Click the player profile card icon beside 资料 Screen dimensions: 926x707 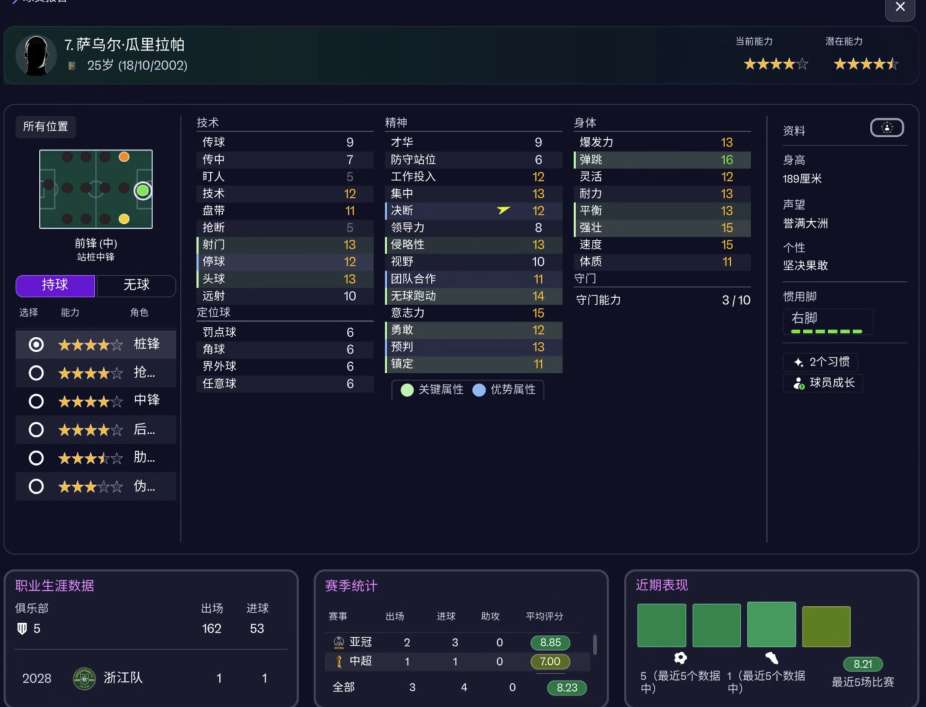(887, 128)
